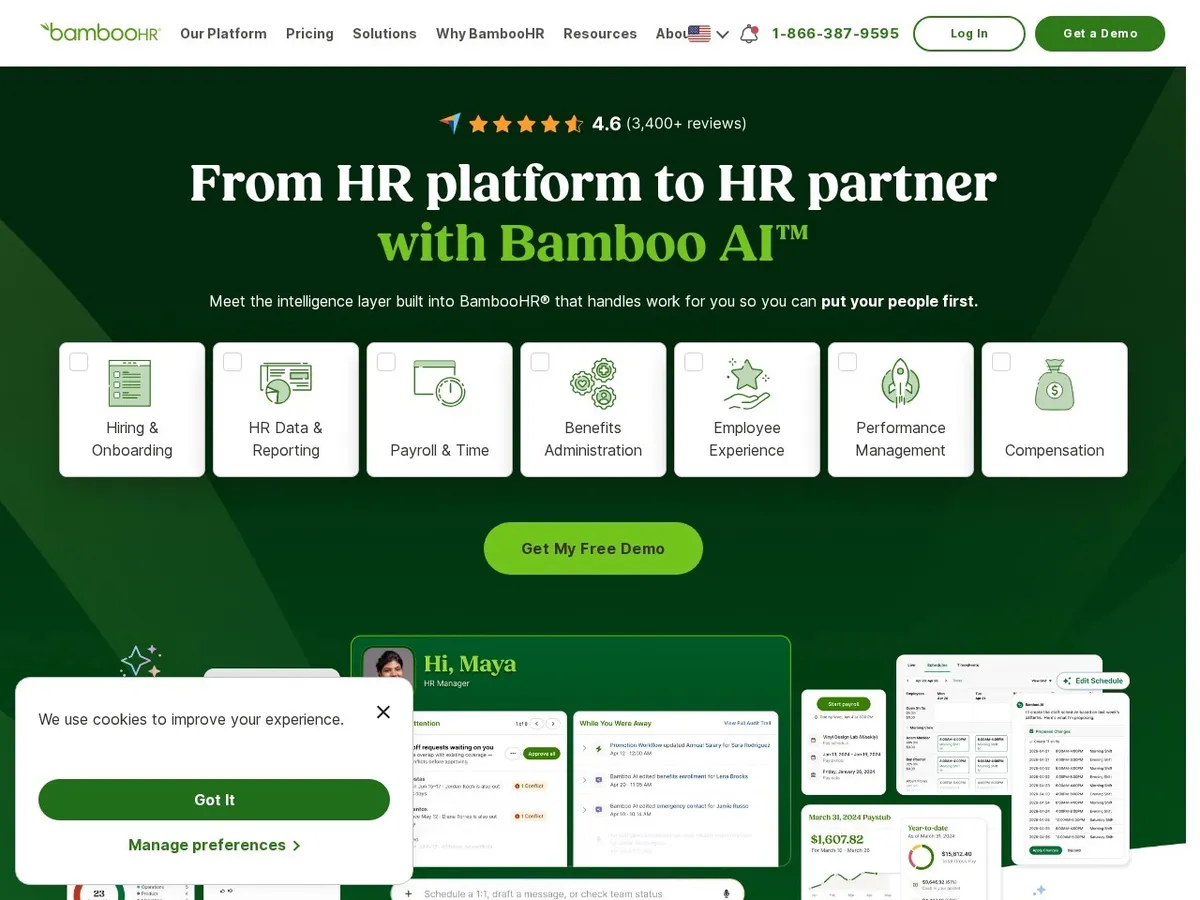
Task: Click the Hiring & Onboarding checklist icon
Action: (130, 383)
